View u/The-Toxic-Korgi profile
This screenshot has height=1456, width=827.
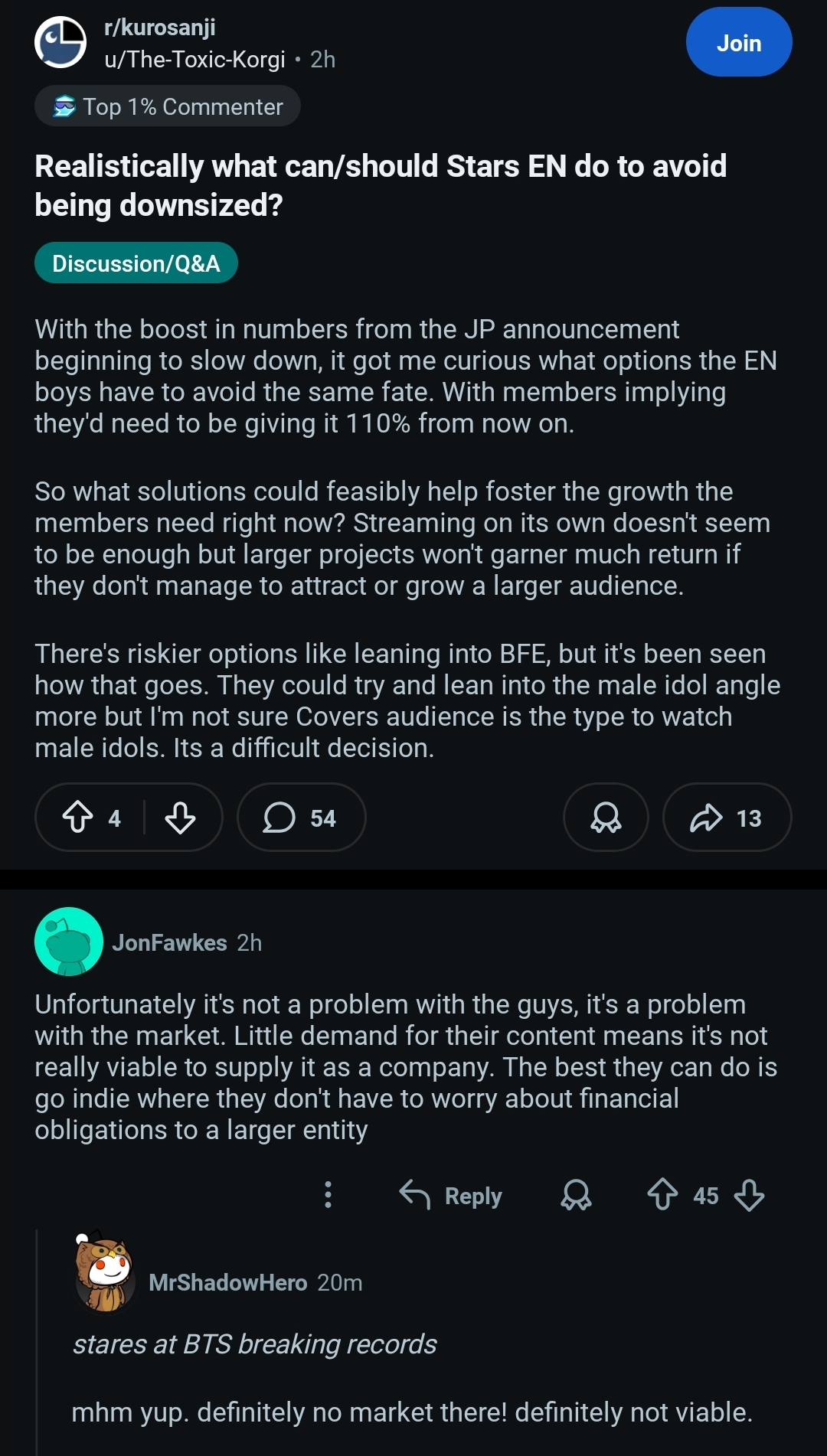tap(194, 60)
